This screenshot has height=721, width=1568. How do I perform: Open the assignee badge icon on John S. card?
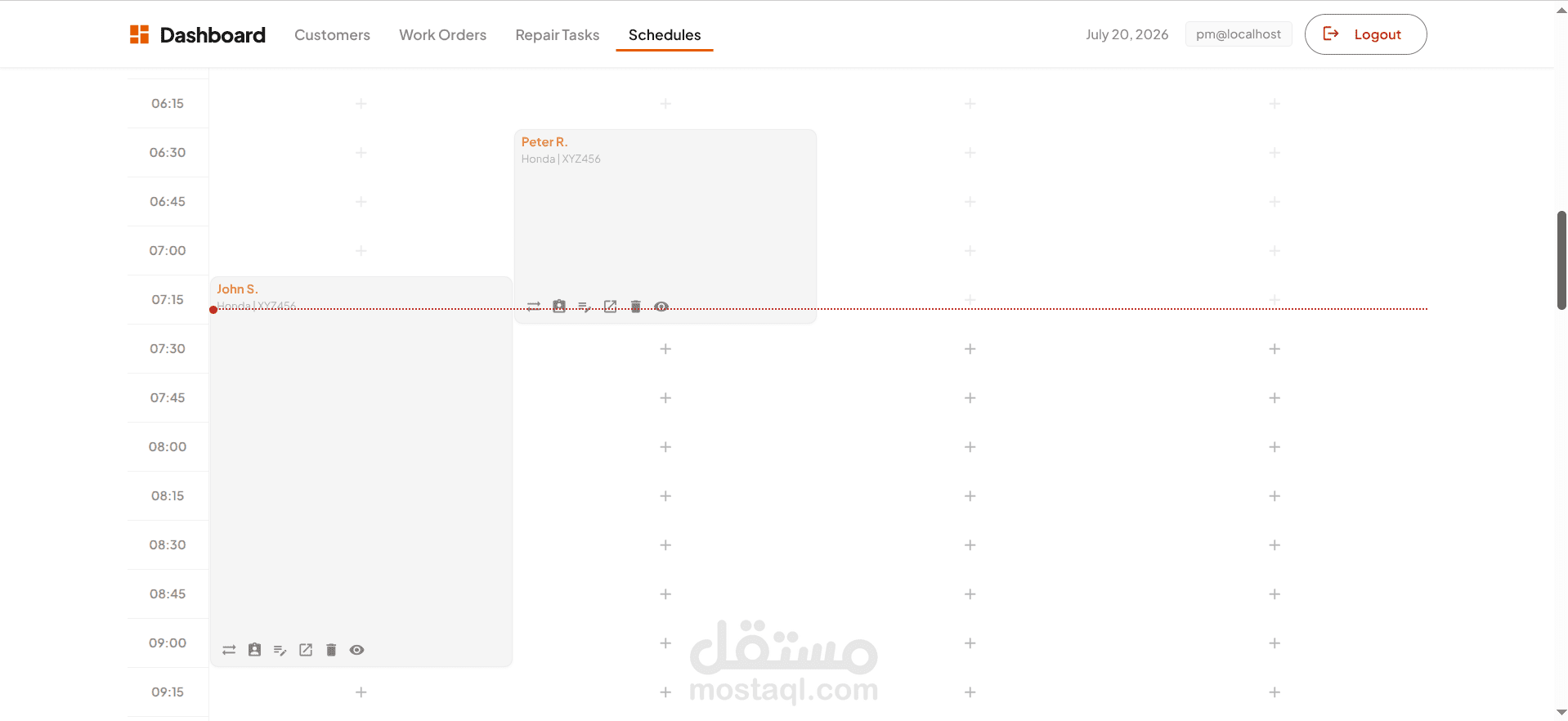255,650
